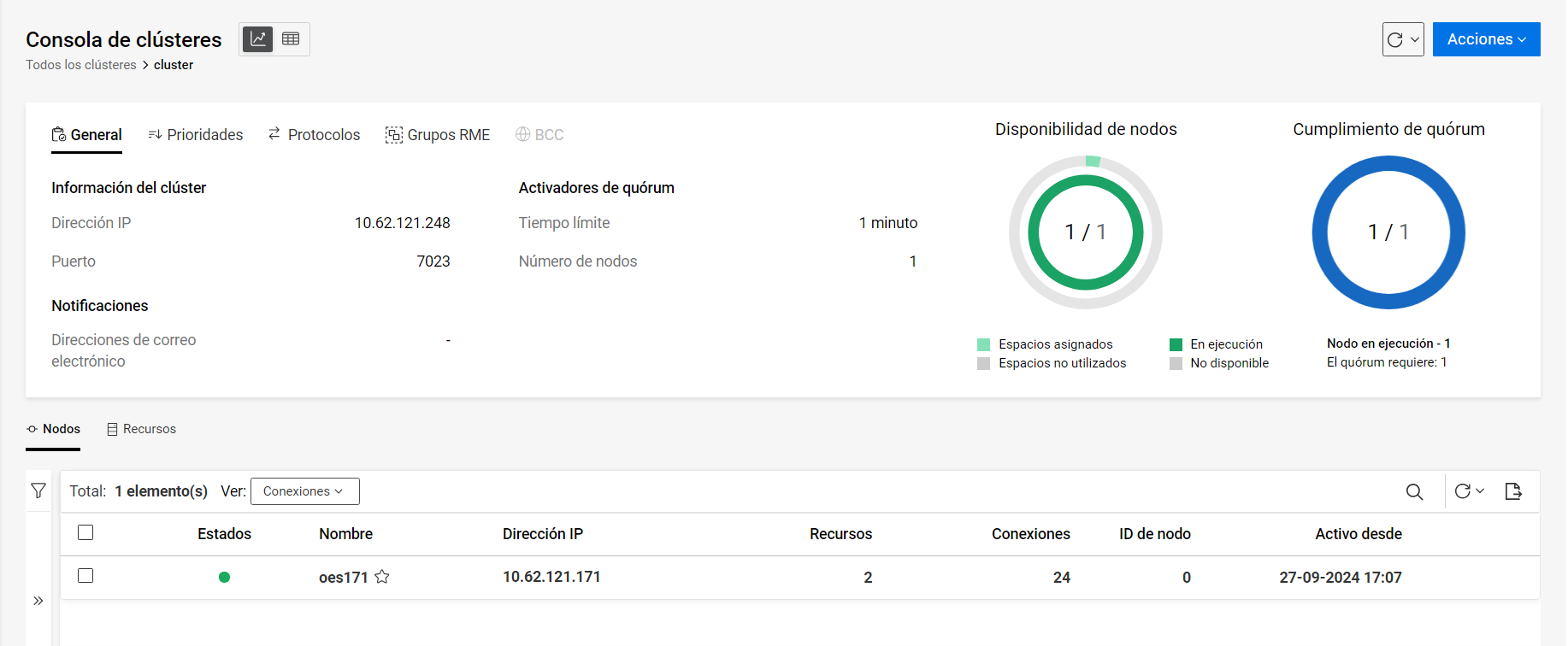Image resolution: width=1568 pixels, height=646 pixels.
Task: Select the General tab
Action: (86, 135)
